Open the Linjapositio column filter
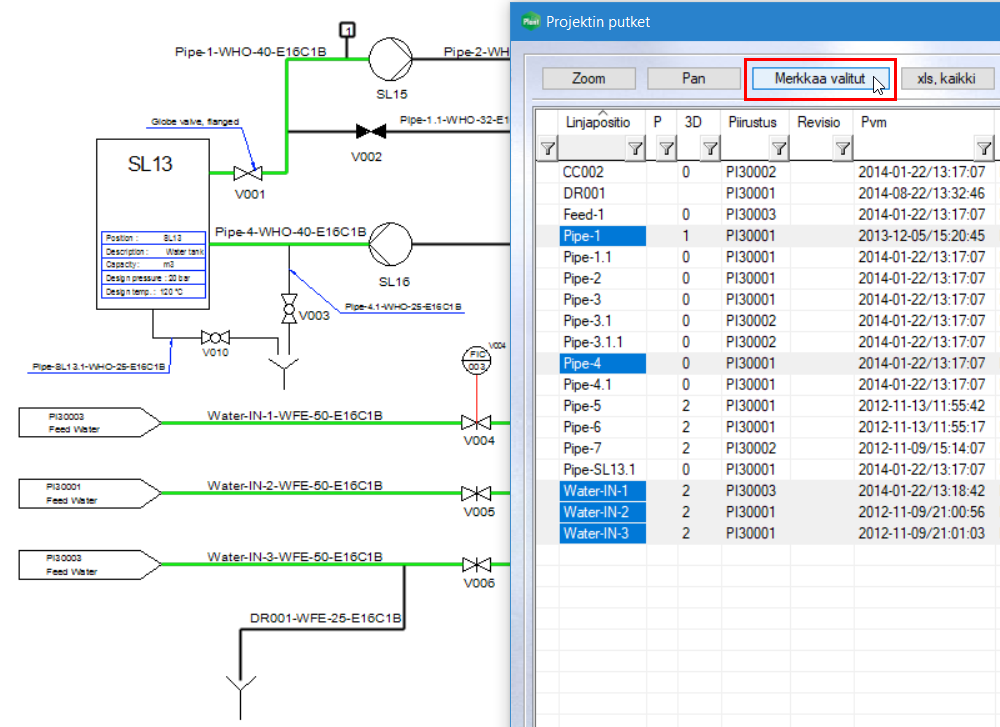 635,149
